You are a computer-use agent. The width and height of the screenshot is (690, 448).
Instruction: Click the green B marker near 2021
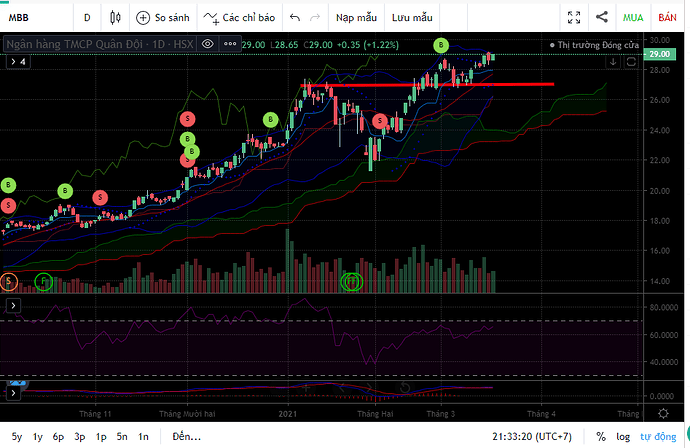point(271,119)
